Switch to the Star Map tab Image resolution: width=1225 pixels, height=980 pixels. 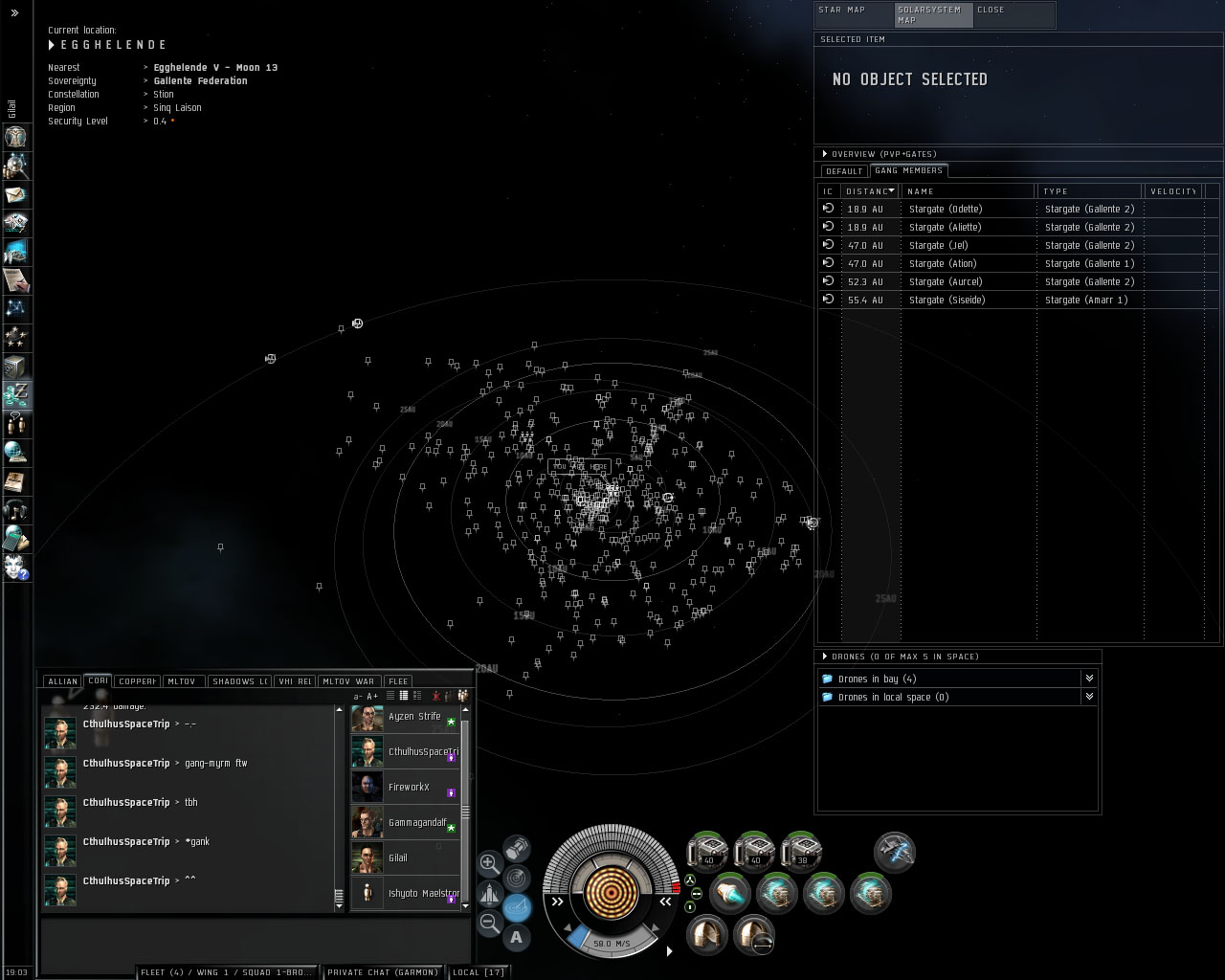point(854,15)
